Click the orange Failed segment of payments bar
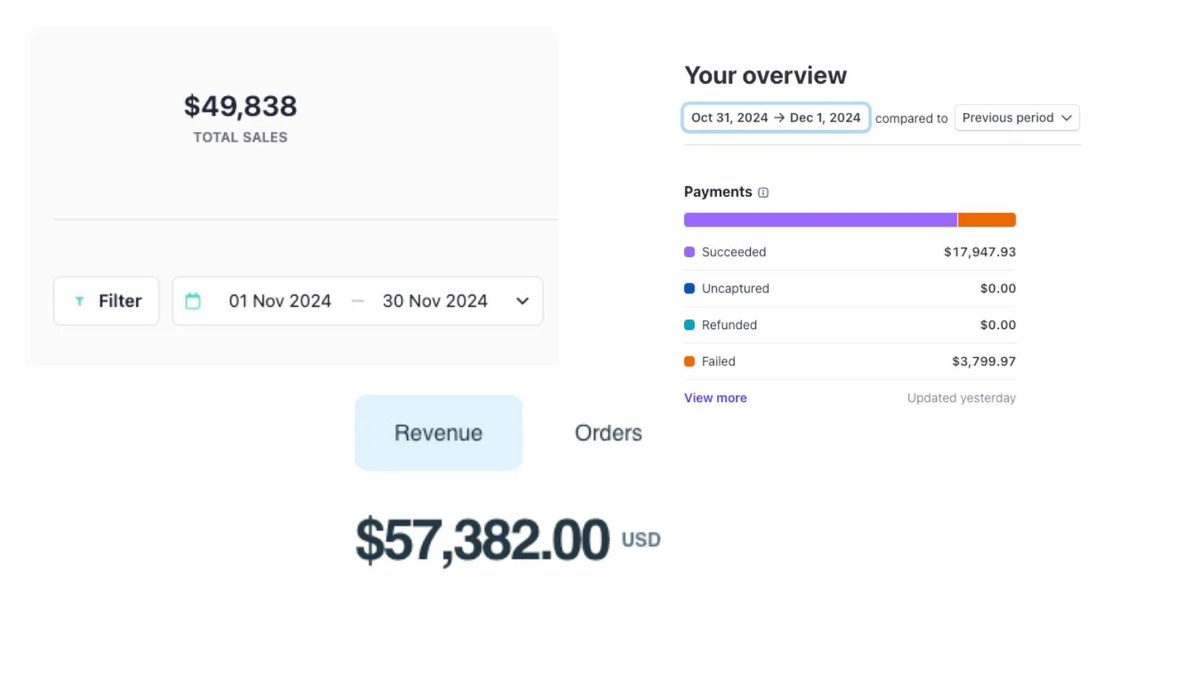This screenshot has height=675, width=1200. 987,220
